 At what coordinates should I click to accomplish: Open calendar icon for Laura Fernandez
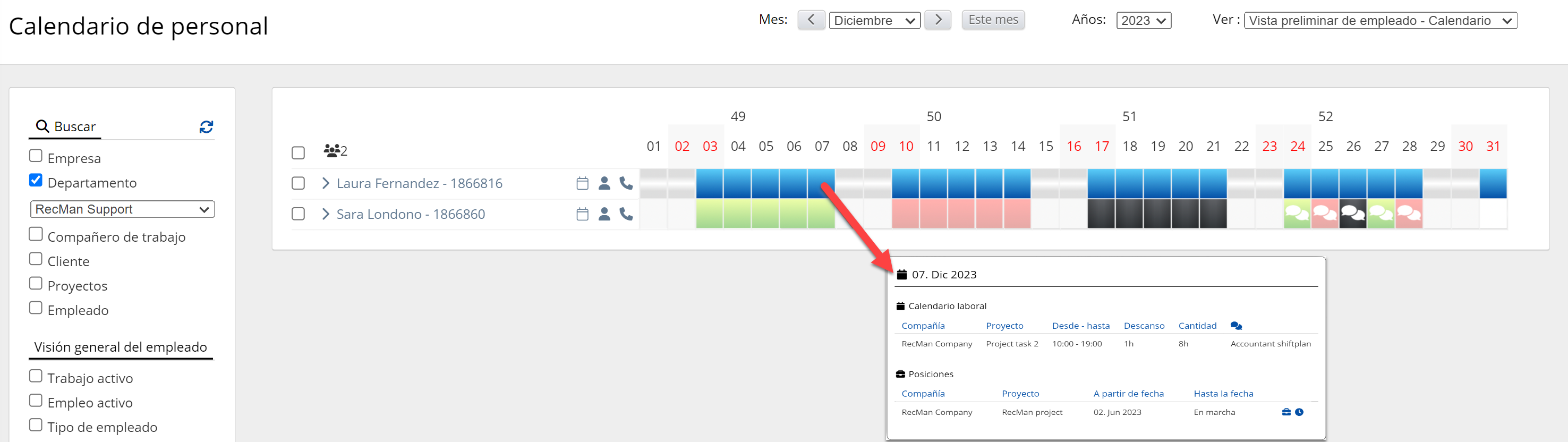click(582, 183)
